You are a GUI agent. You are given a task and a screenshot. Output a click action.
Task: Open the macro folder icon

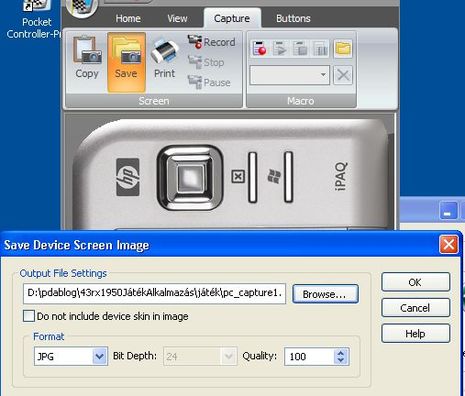pos(343,49)
